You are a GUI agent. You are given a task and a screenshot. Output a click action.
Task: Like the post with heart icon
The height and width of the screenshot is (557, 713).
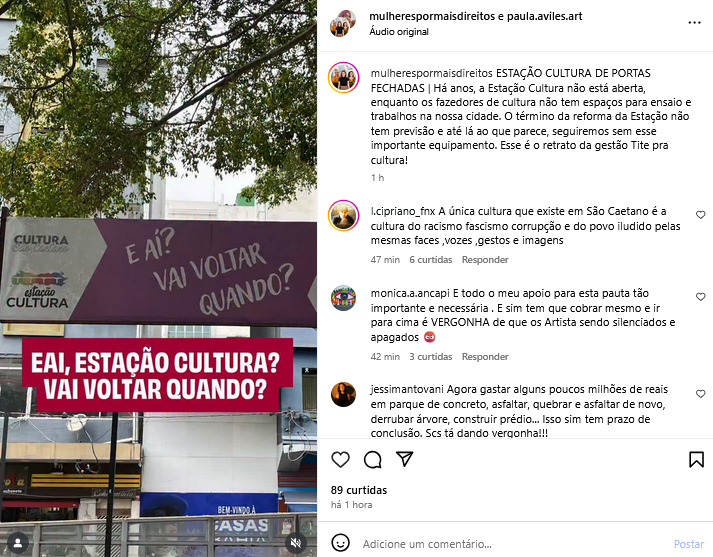tap(340, 460)
